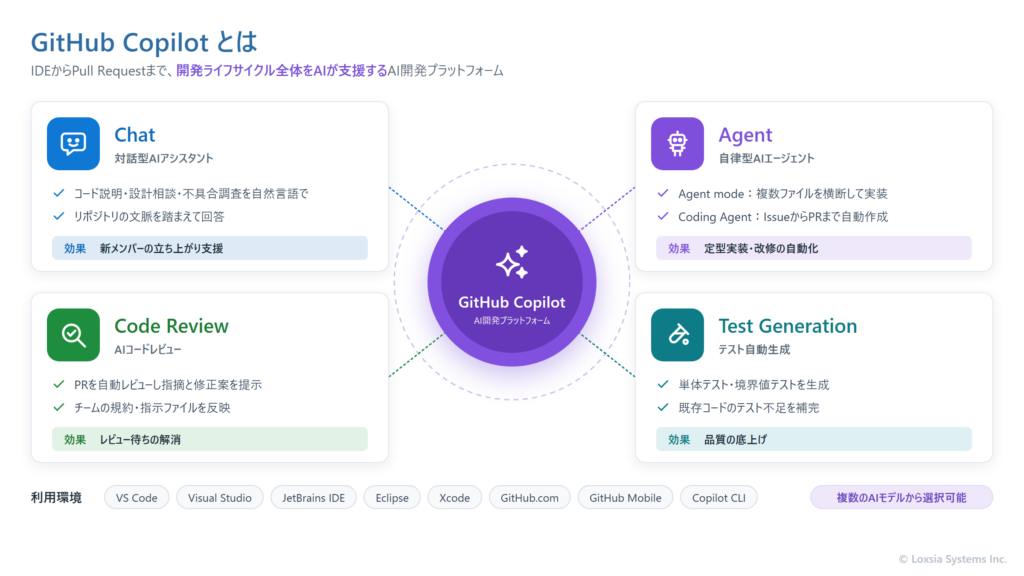Screen dimensions: 1024x576
Task: Click the GitHub Copilot とは slide title
Action: click(144, 42)
